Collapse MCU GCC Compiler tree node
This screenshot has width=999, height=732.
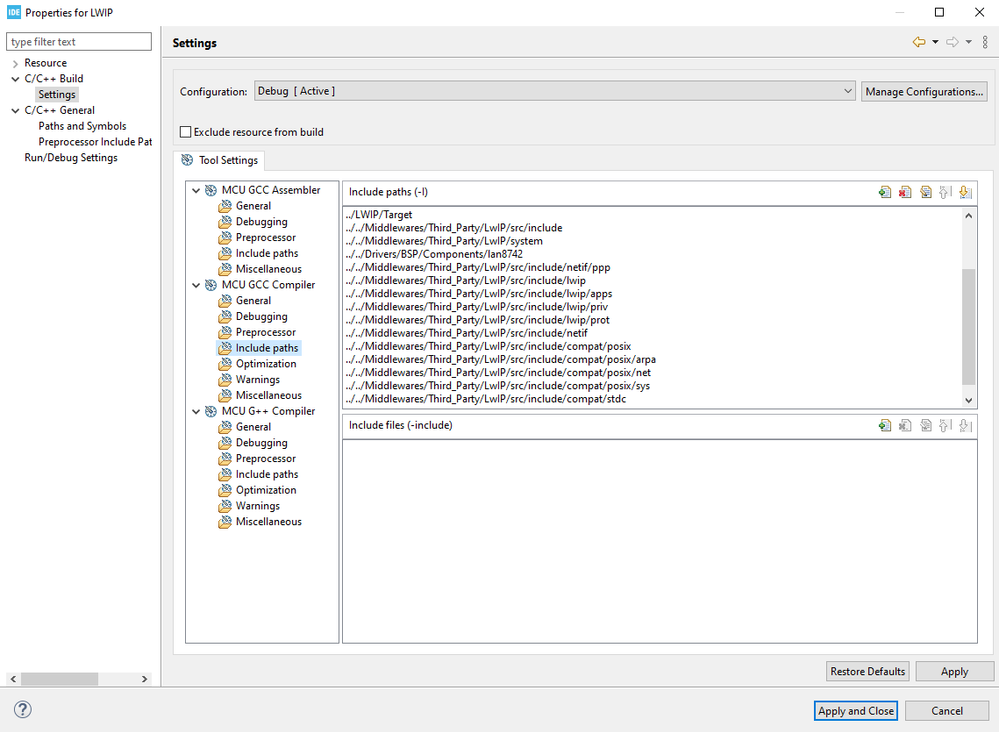196,285
